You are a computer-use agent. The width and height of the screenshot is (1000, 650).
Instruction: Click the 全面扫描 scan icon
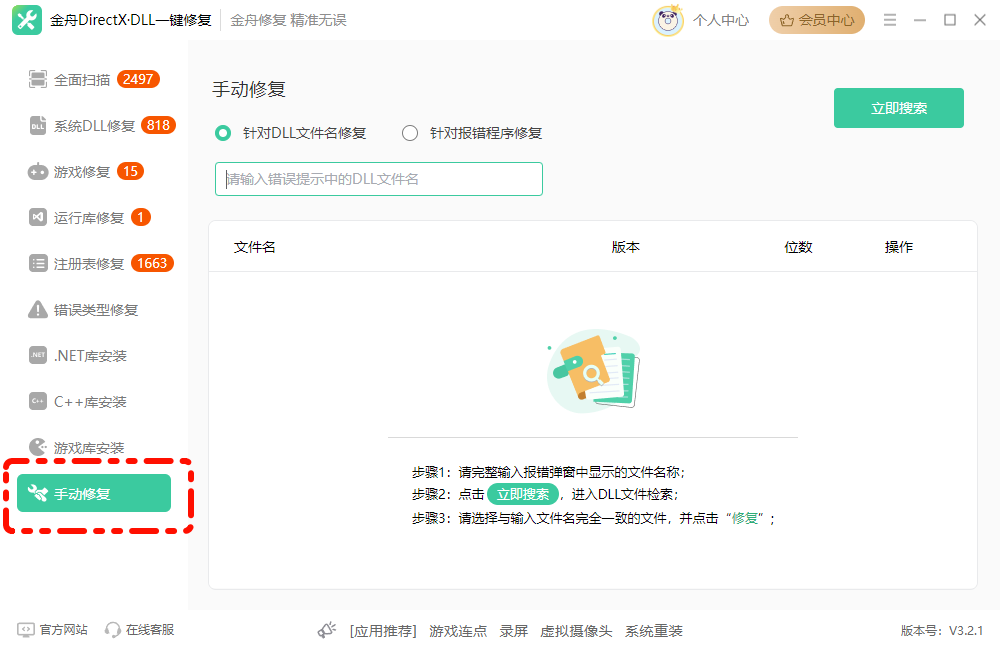[38, 80]
